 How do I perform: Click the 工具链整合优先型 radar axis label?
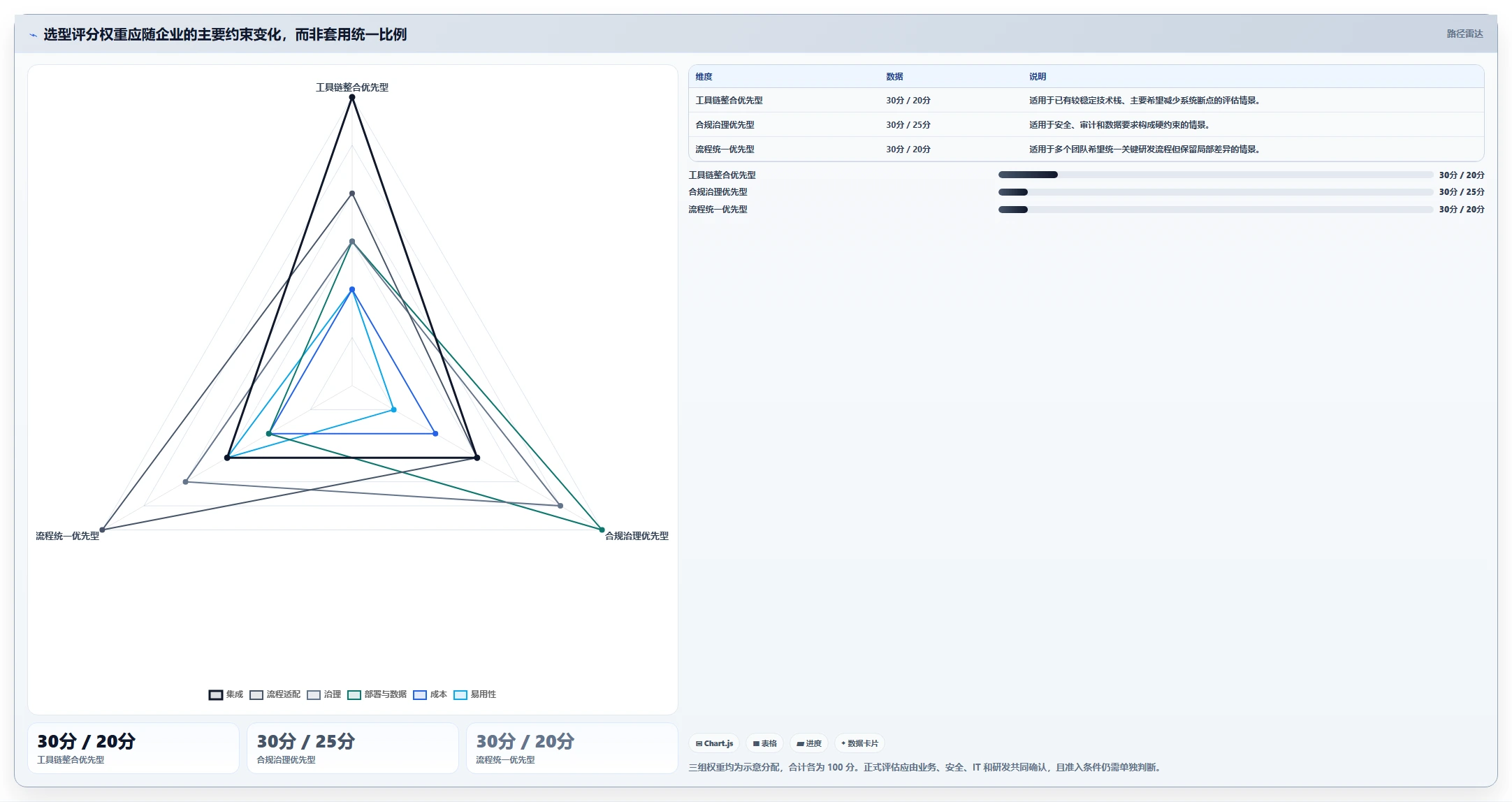tap(352, 87)
